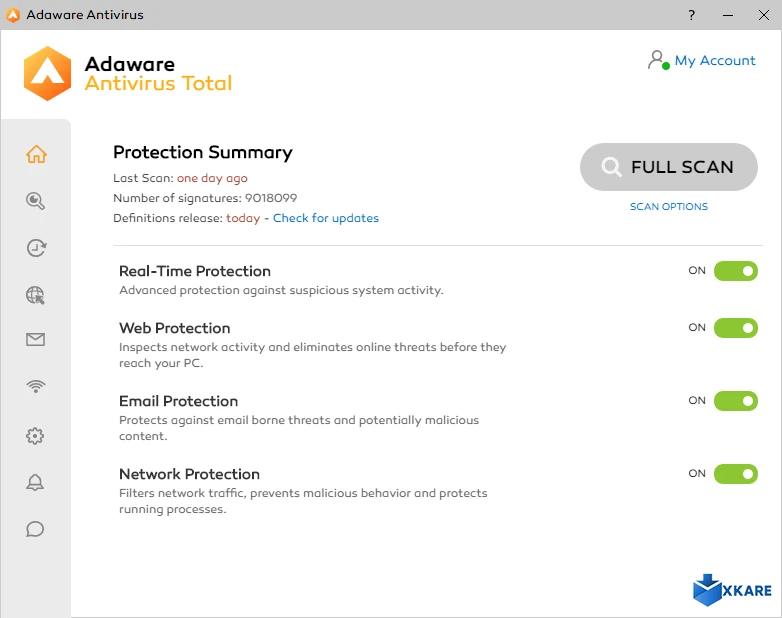Click the Web Protection heading

click(x=175, y=328)
